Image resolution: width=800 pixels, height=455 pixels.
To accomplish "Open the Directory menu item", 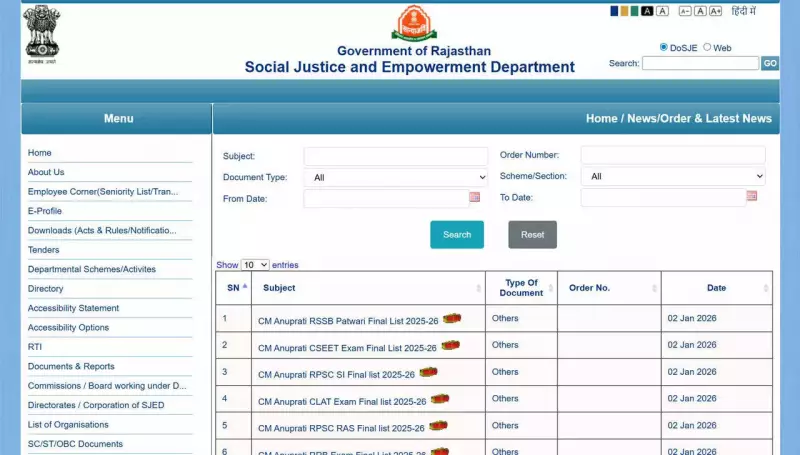I will pyautogui.click(x=45, y=288).
